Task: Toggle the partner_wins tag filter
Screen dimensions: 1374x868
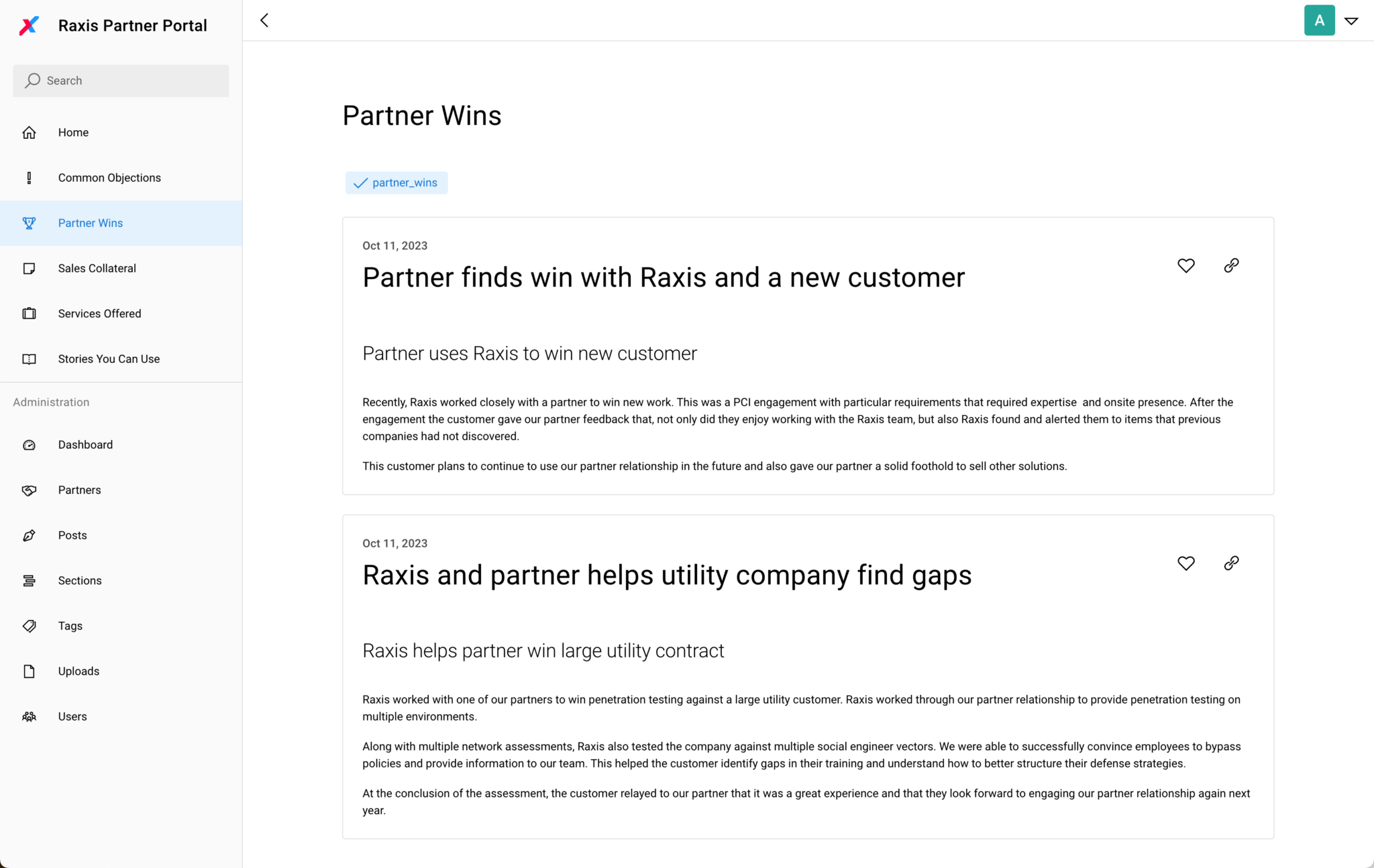Action: coord(397,182)
